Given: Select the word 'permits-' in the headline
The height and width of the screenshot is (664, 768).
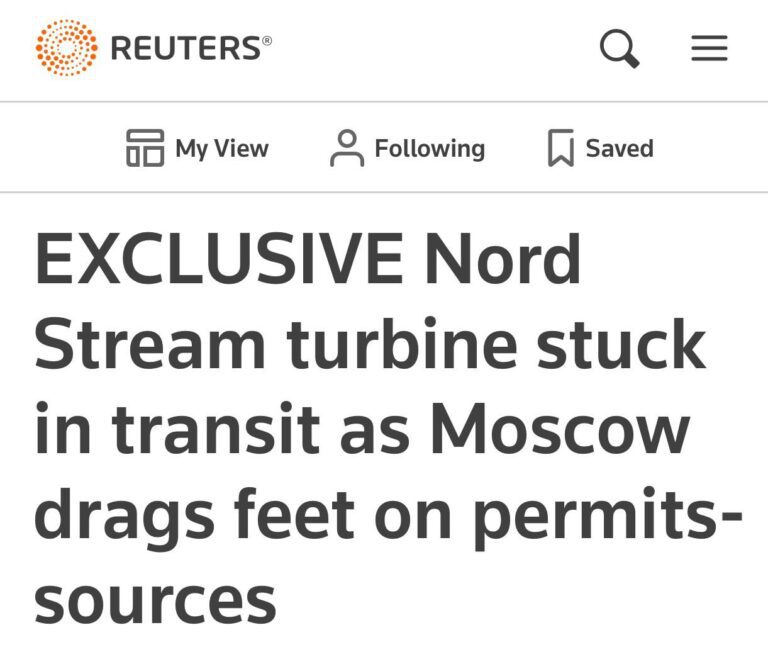Looking at the screenshot, I should [608, 519].
